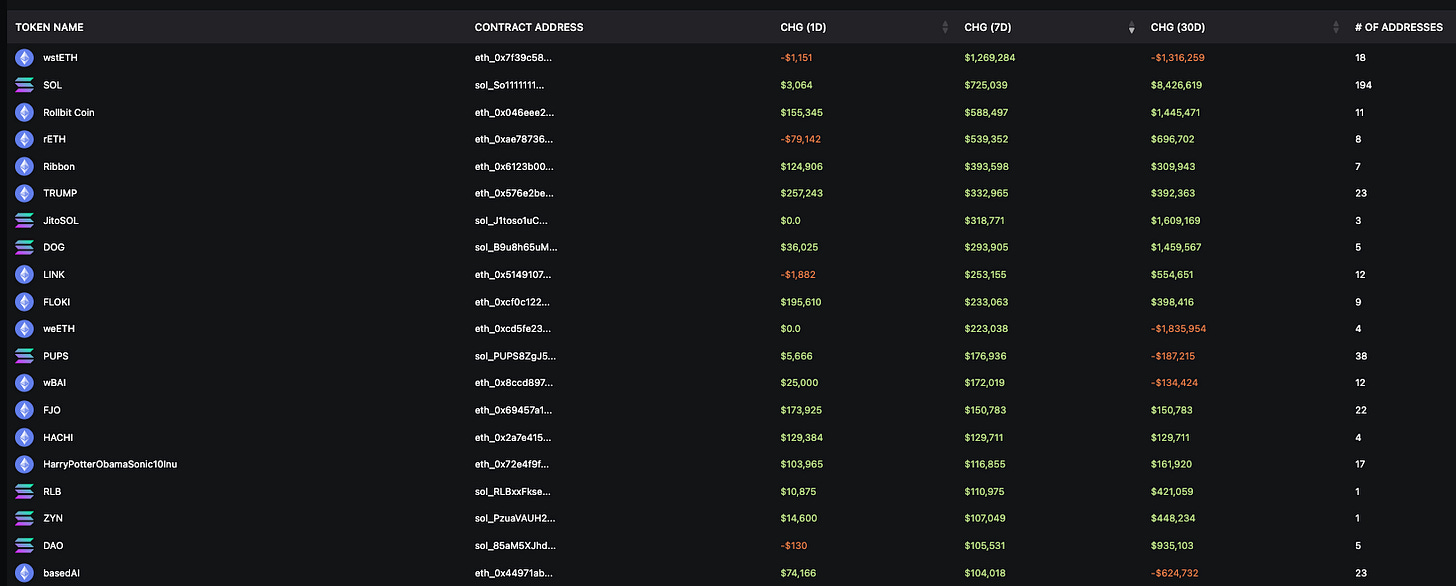Image resolution: width=1456 pixels, height=586 pixels.
Task: Click contract address sol_85aM5XJhd...
Action: click(515, 545)
